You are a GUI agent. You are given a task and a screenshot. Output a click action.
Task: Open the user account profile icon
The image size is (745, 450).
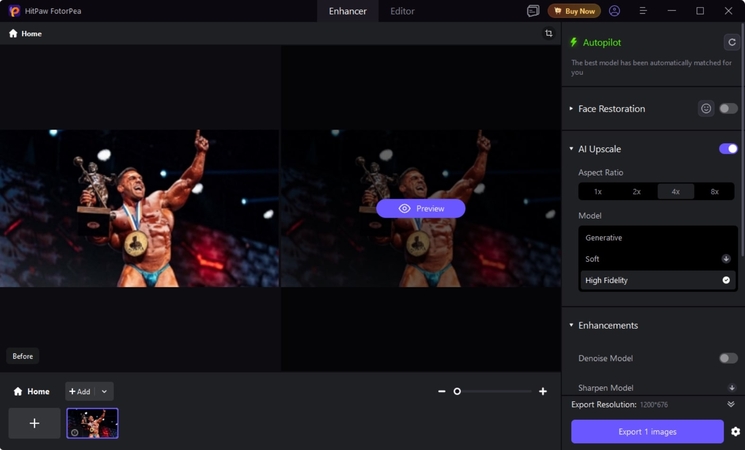[614, 11]
